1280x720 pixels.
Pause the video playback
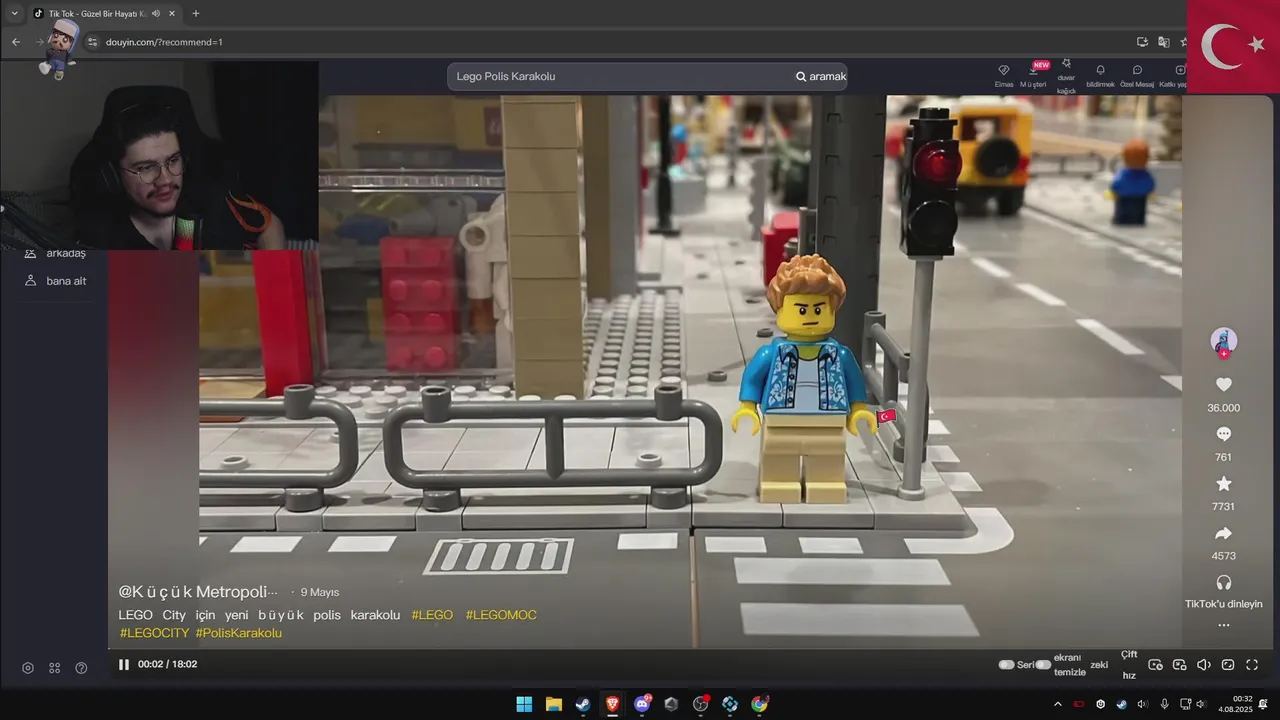pyautogui.click(x=124, y=664)
